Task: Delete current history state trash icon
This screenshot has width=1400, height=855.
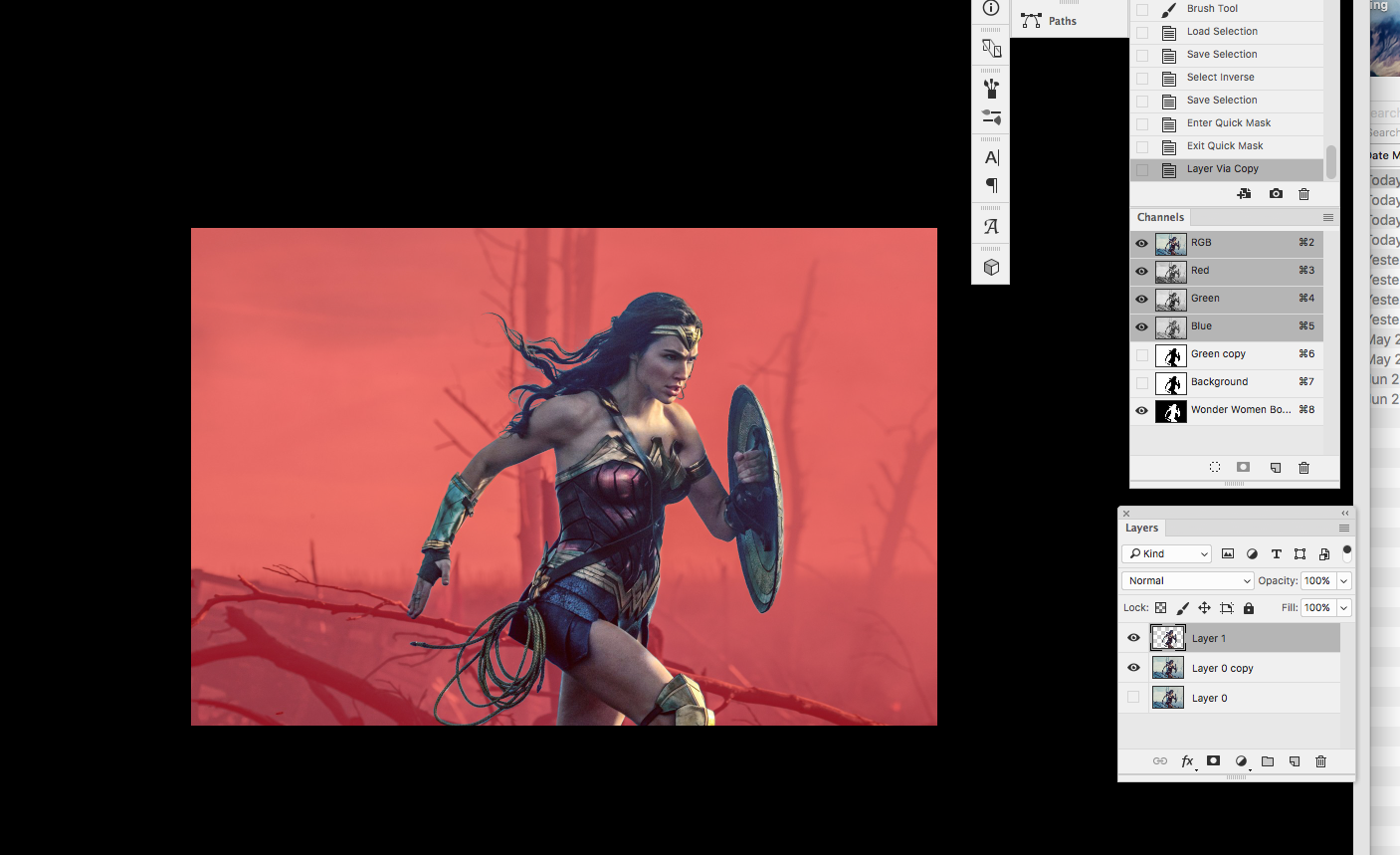Action: point(1304,194)
